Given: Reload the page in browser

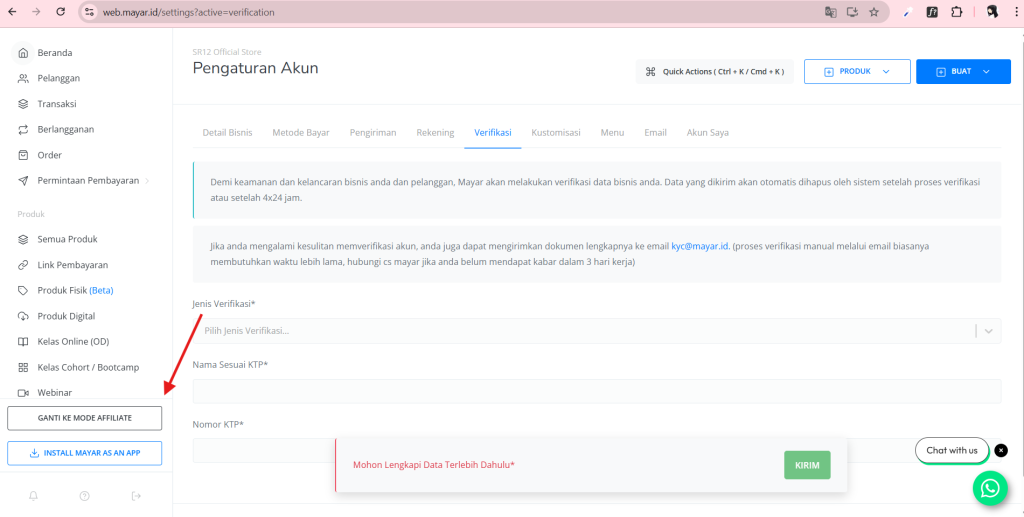Looking at the screenshot, I should point(60,13).
